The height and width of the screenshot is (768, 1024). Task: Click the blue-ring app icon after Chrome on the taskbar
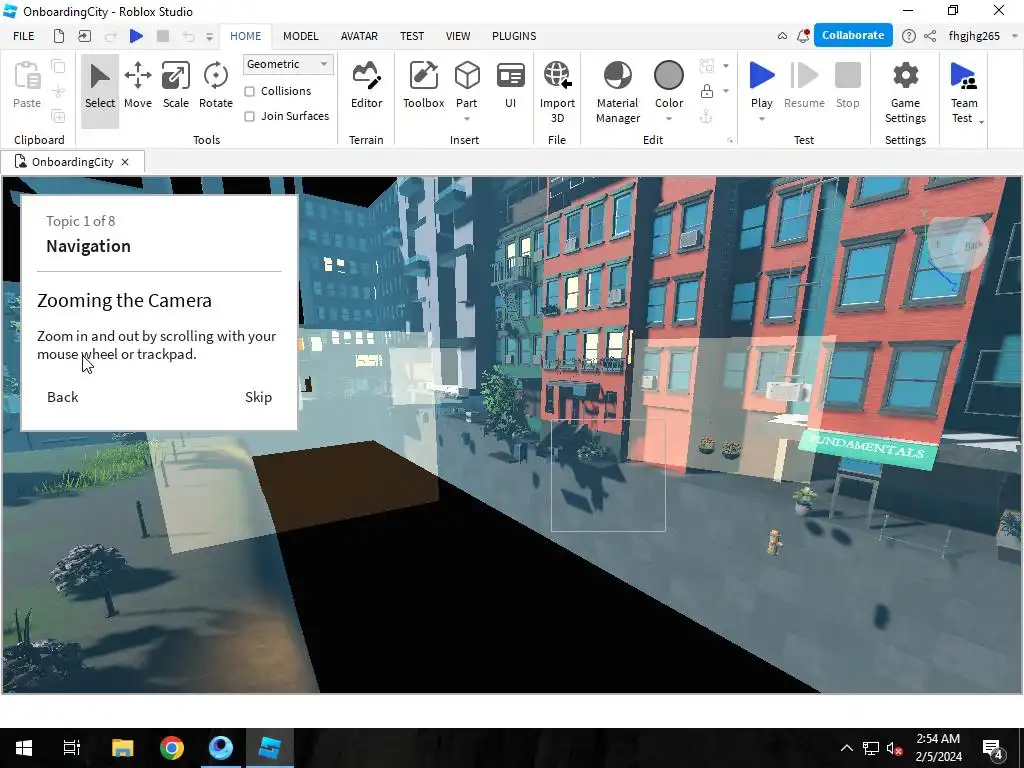pyautogui.click(x=221, y=748)
